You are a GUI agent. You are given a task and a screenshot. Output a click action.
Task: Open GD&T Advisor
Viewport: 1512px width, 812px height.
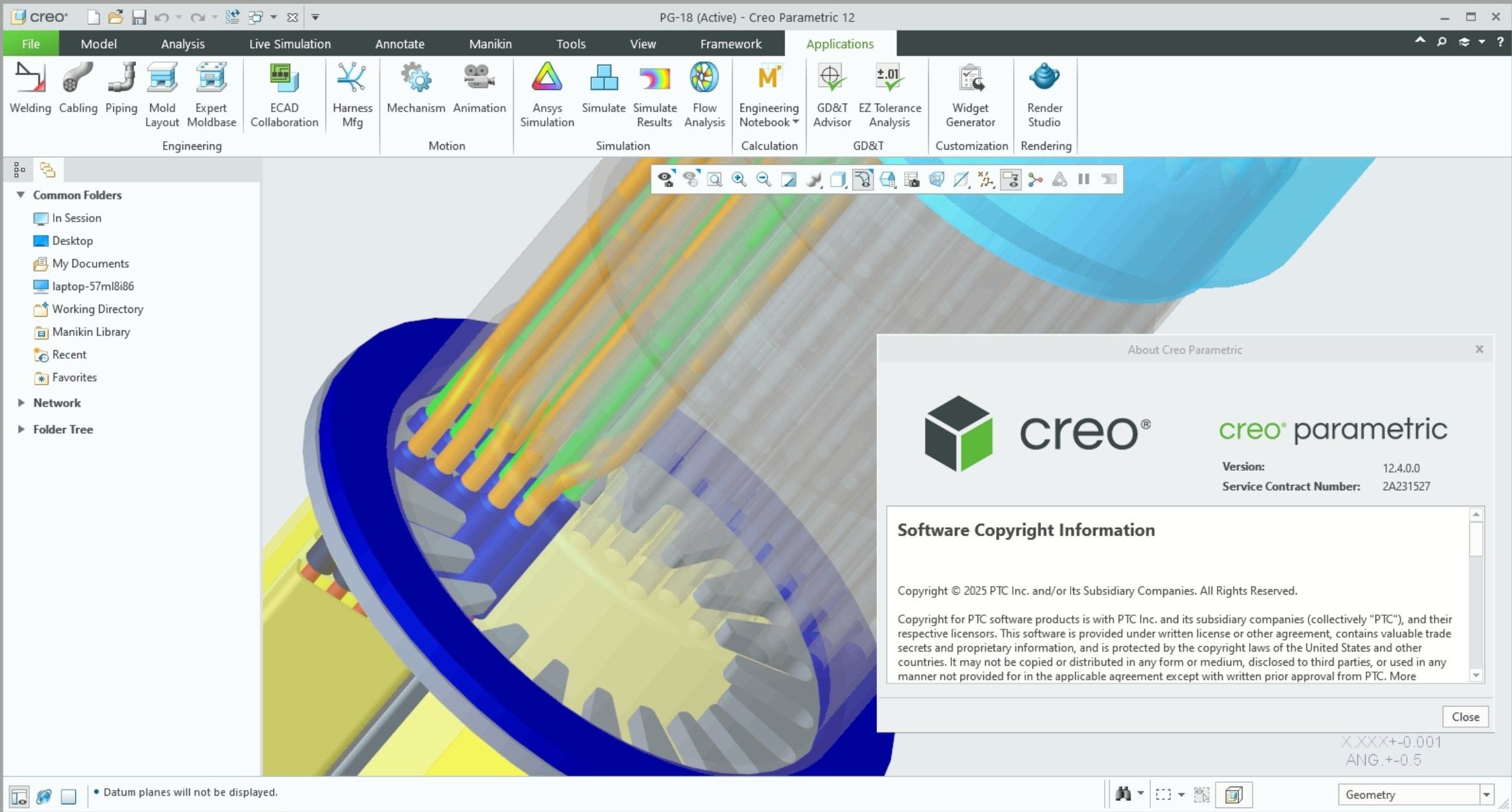tap(832, 91)
